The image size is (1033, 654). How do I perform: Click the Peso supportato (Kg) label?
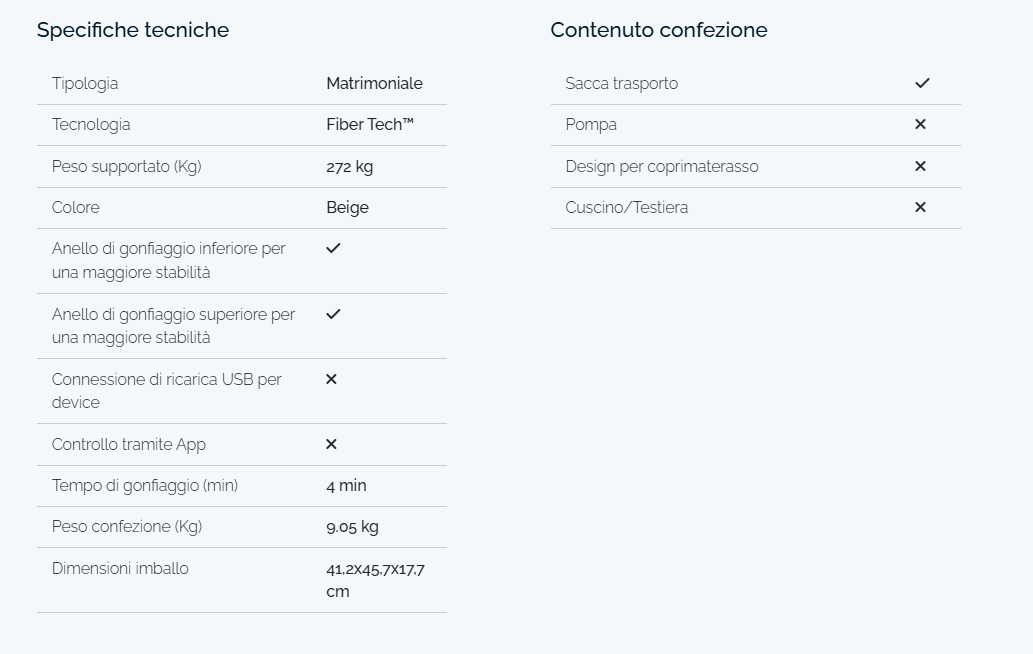[126, 167]
